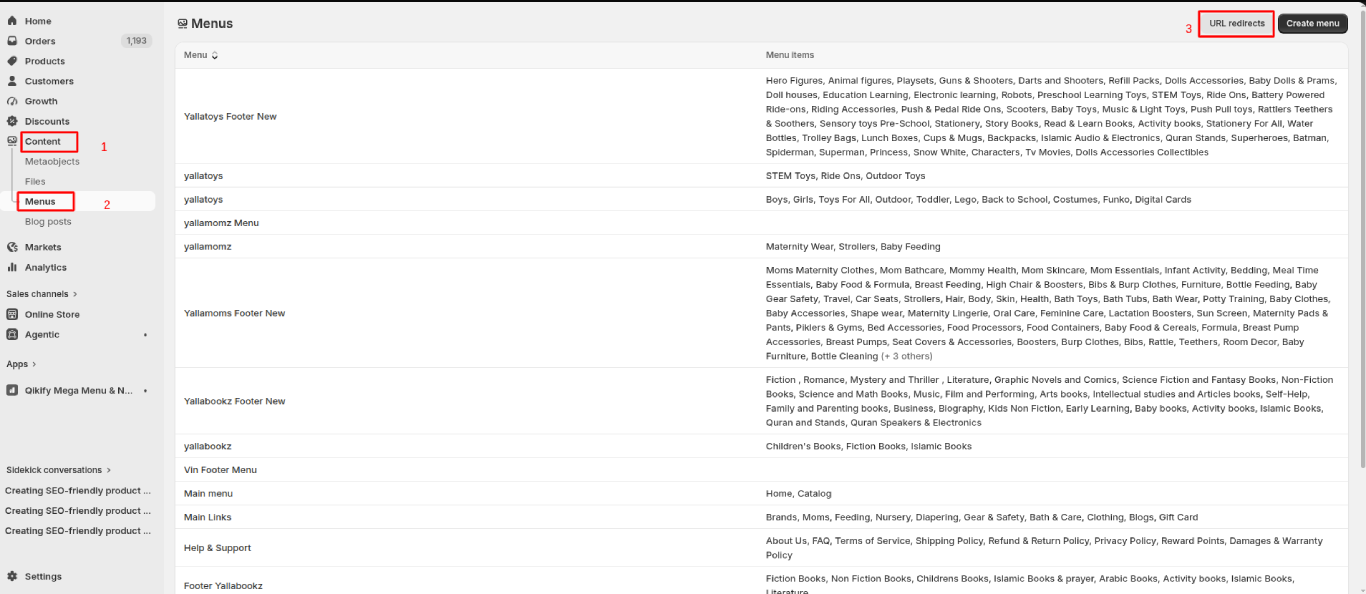Open the yallatoys menu containing Boys, Girls
This screenshot has width=1366, height=594.
click(203, 199)
